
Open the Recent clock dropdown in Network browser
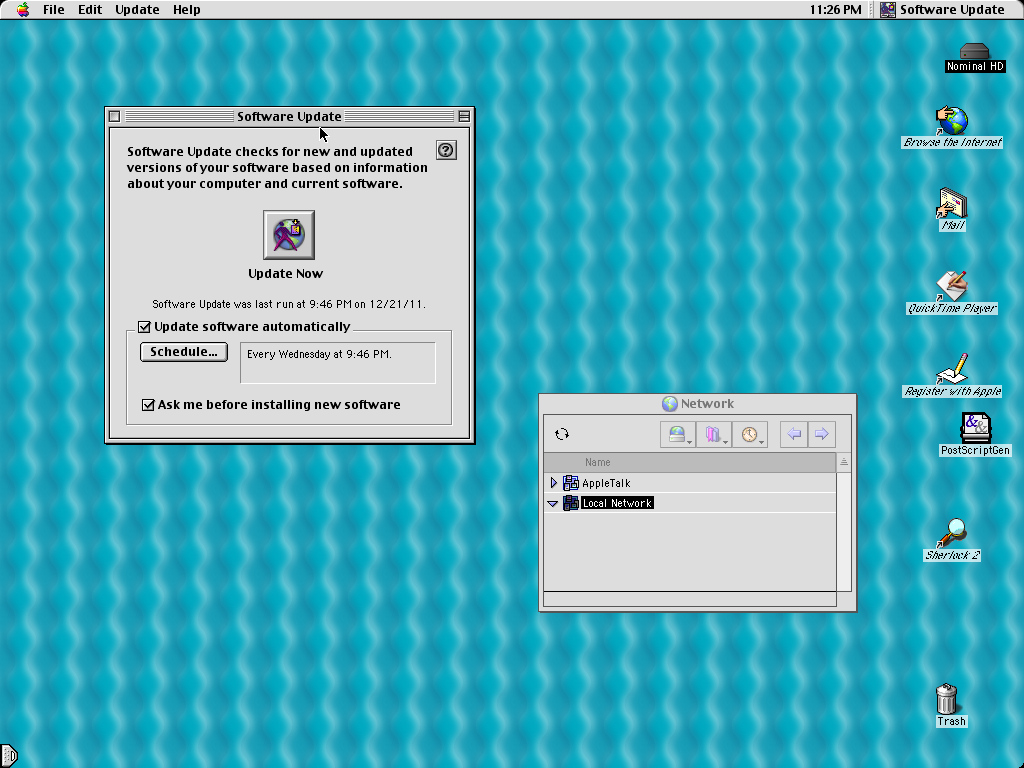pyautogui.click(x=750, y=434)
